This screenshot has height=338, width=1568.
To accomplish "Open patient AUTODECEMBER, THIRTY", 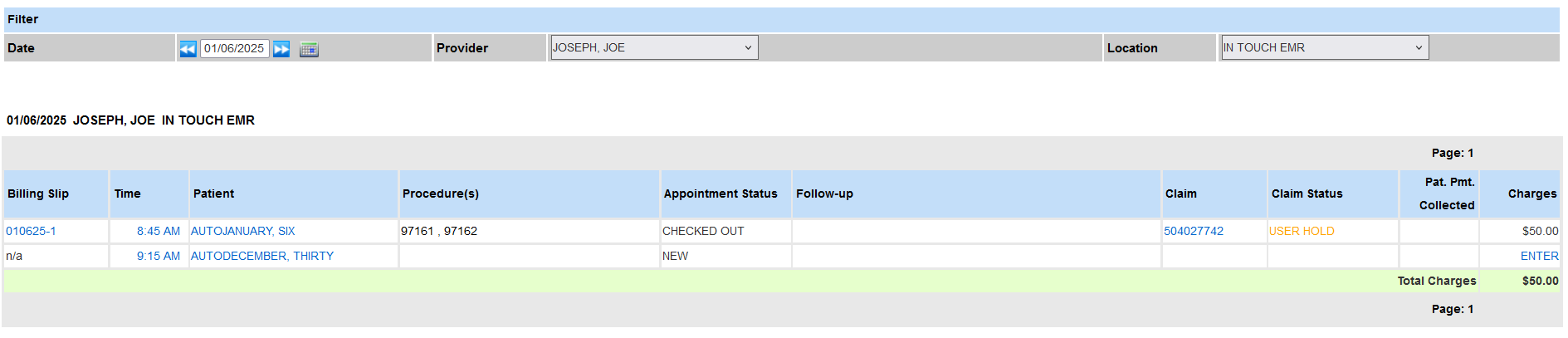I will click(262, 256).
